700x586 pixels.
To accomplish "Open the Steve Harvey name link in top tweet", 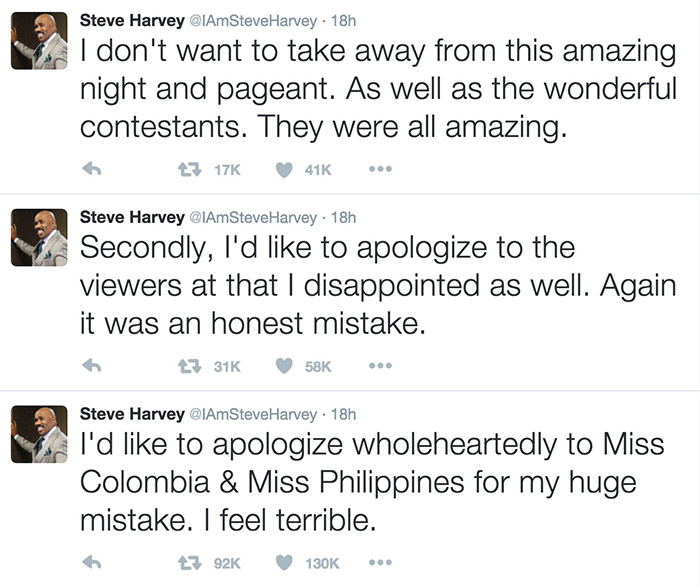I will (x=131, y=19).
